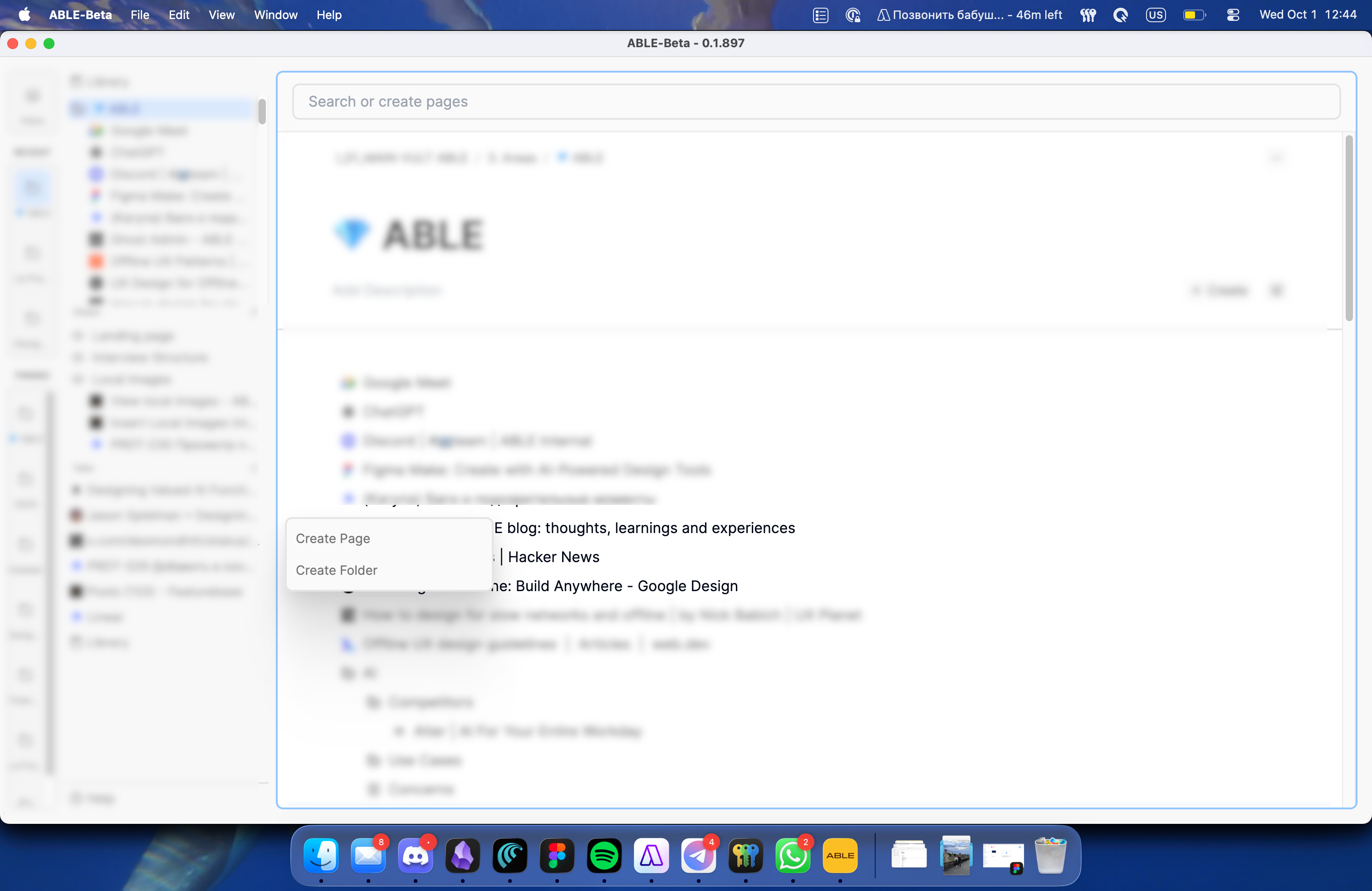This screenshot has height=891, width=1372.
Task: Open the Edit menu
Action: point(179,15)
